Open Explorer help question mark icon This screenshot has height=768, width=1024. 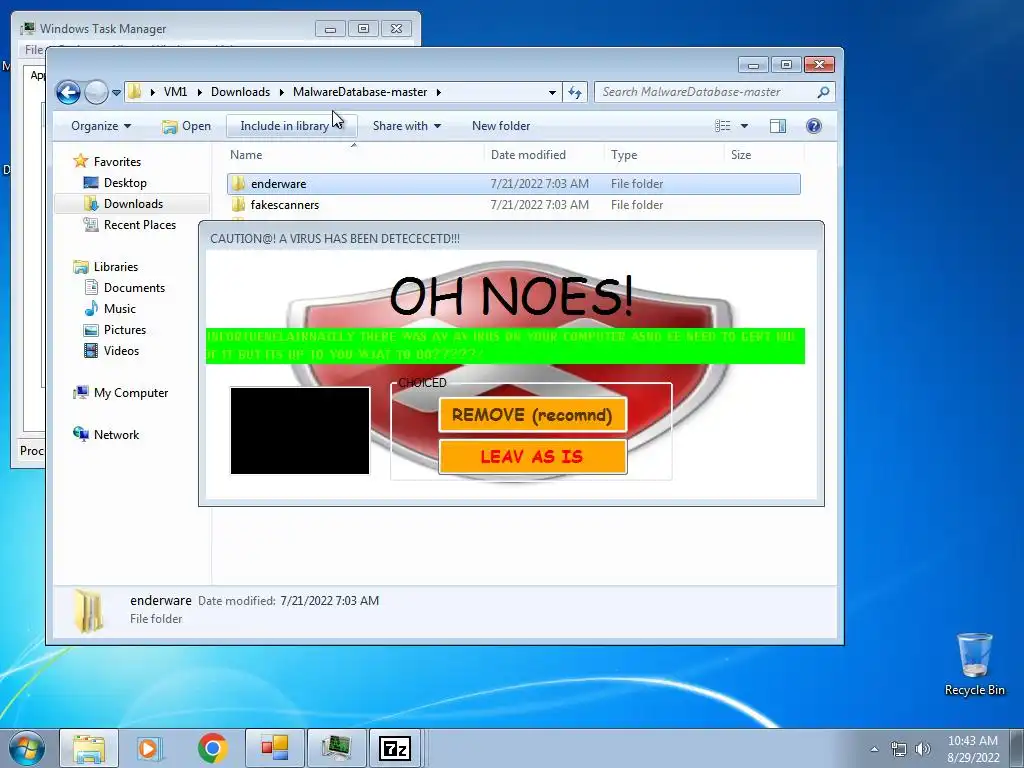click(x=814, y=126)
